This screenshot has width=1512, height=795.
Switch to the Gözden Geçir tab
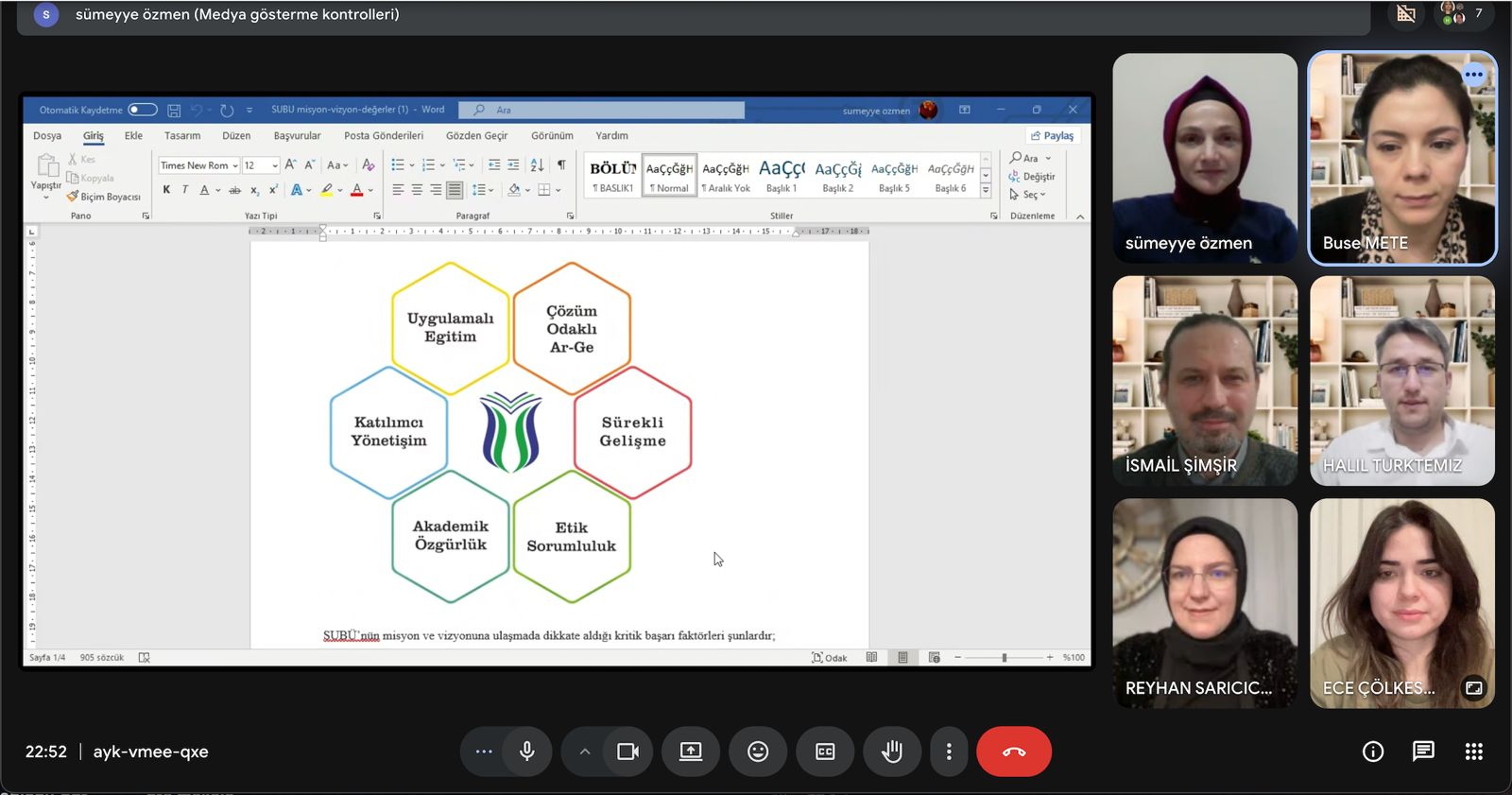476,136
